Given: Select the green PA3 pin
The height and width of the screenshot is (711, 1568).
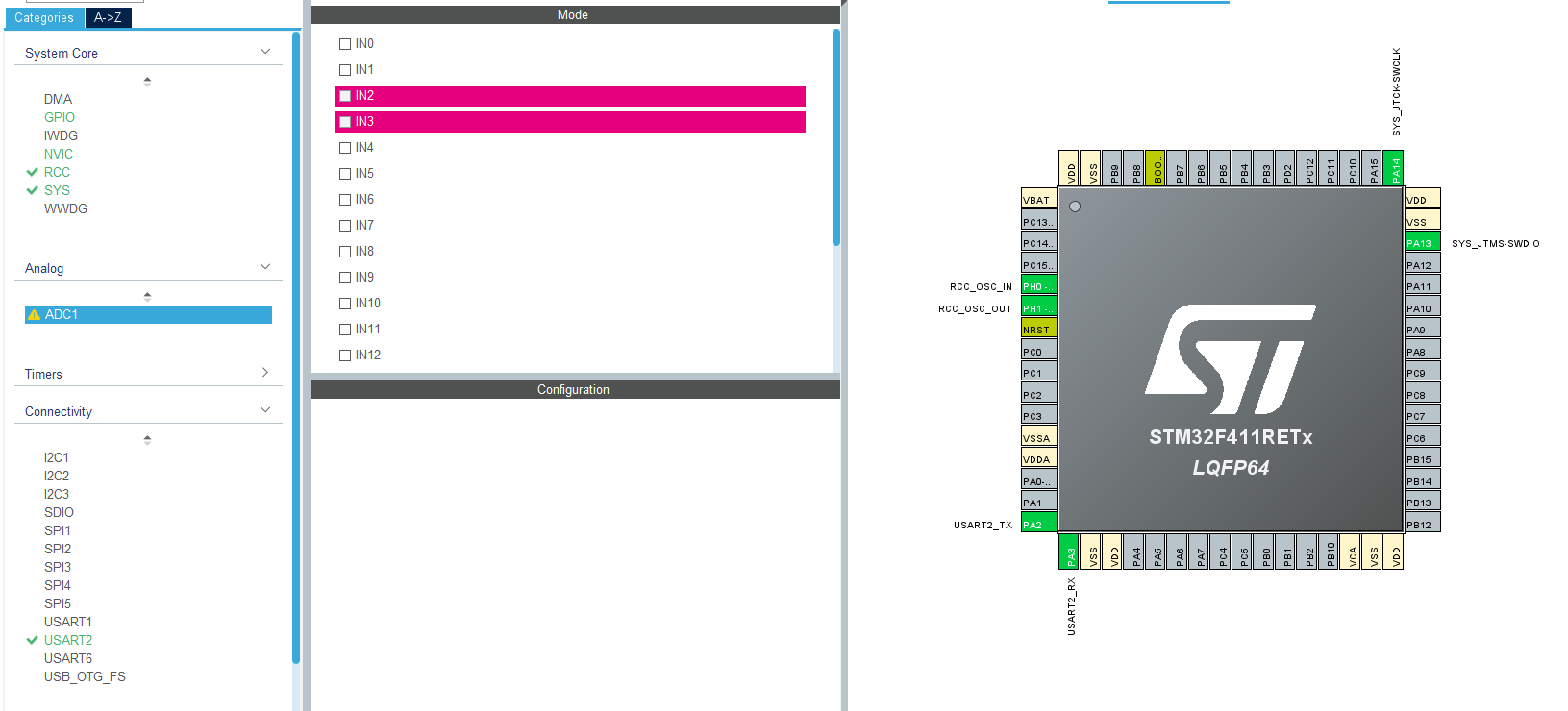Looking at the screenshot, I should (1068, 552).
